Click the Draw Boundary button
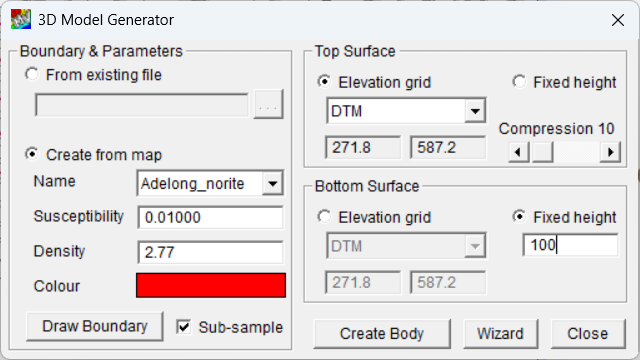Viewport: 640px width, 360px height. (95, 327)
